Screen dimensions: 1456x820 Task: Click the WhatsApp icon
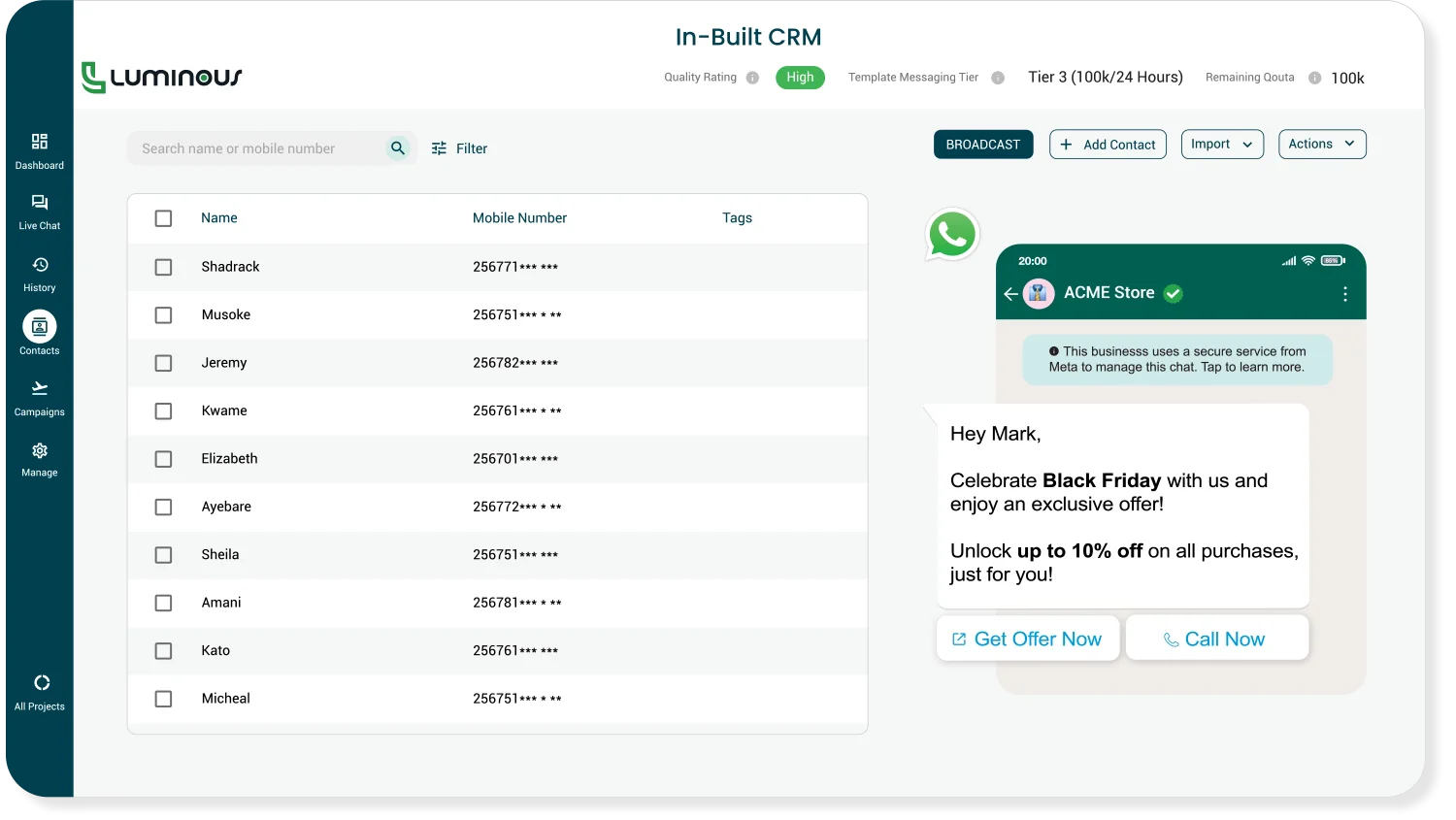952,234
